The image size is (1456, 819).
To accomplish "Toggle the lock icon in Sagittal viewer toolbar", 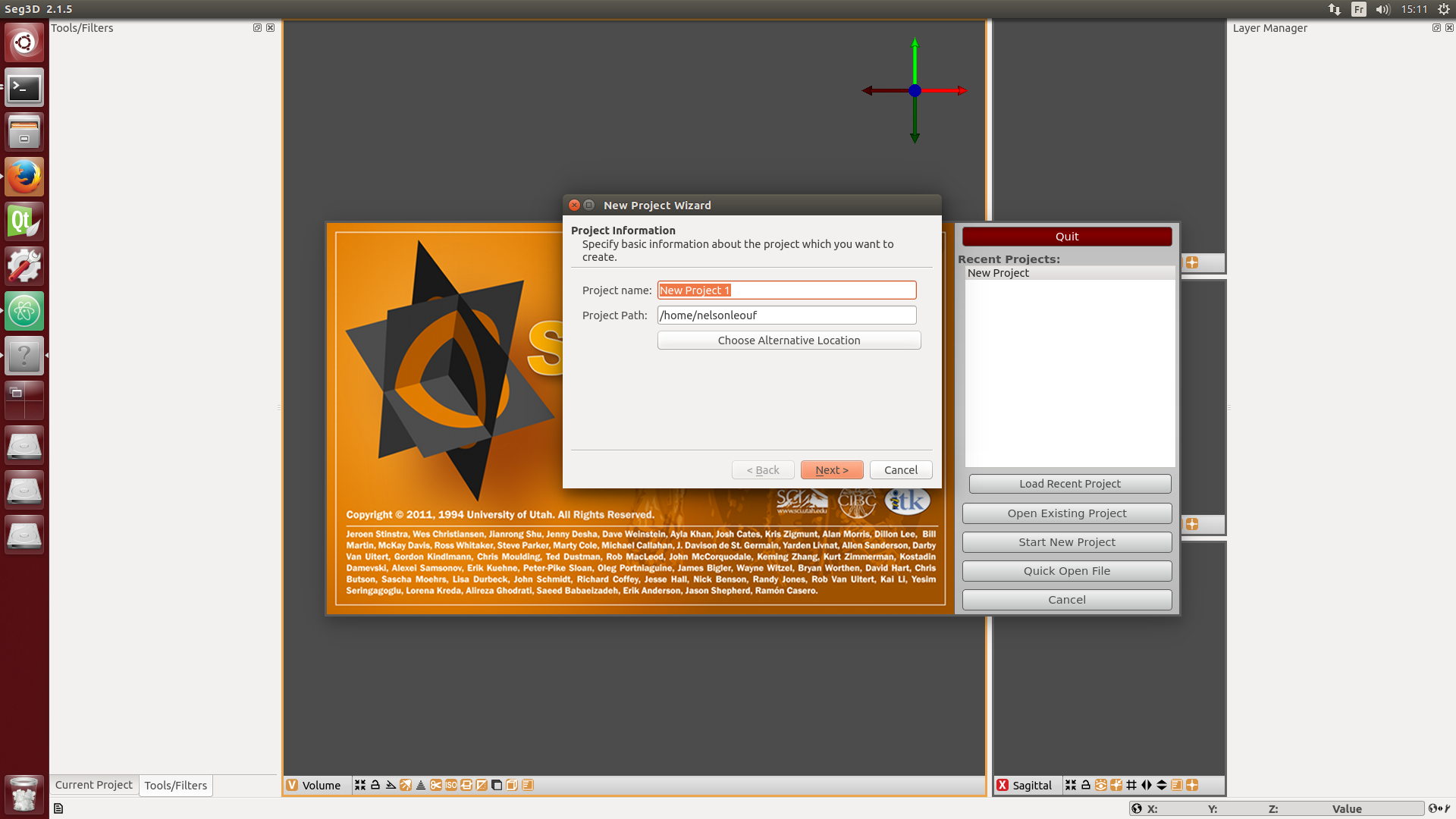I will point(1086,785).
